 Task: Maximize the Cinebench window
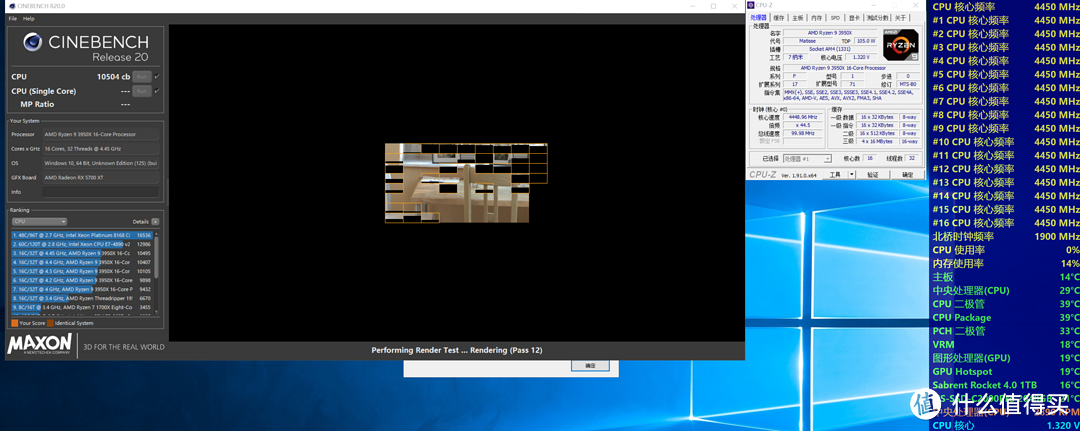(x=713, y=6)
